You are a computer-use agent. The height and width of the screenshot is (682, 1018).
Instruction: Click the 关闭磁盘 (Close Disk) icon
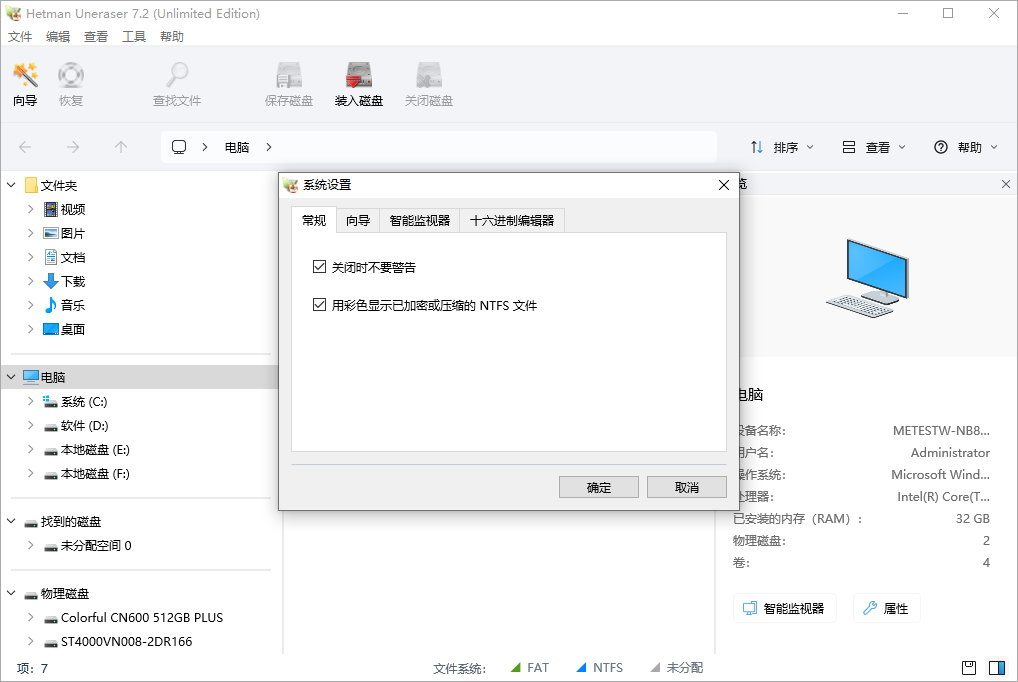point(428,83)
